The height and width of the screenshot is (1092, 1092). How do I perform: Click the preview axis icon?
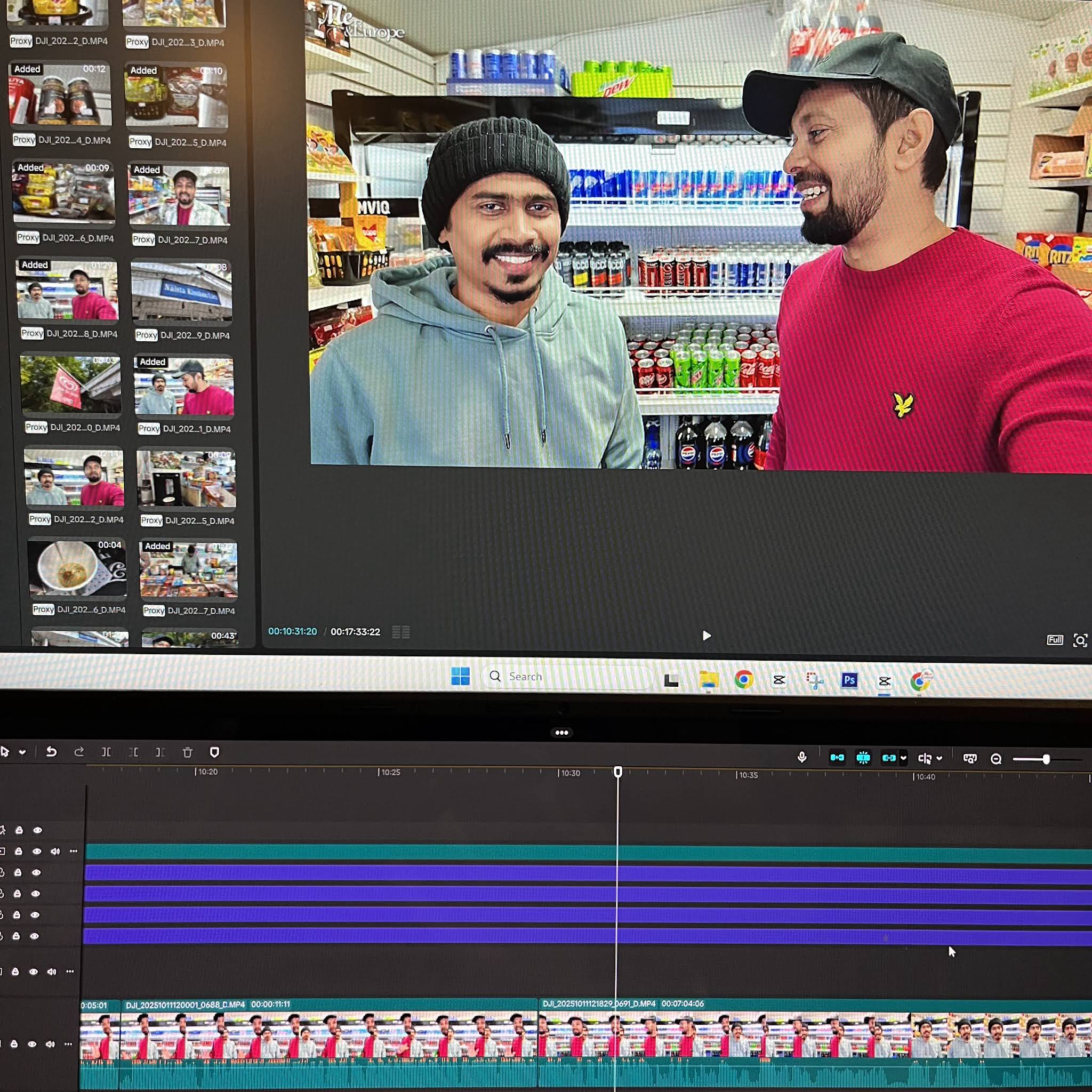pyautogui.click(x=925, y=759)
